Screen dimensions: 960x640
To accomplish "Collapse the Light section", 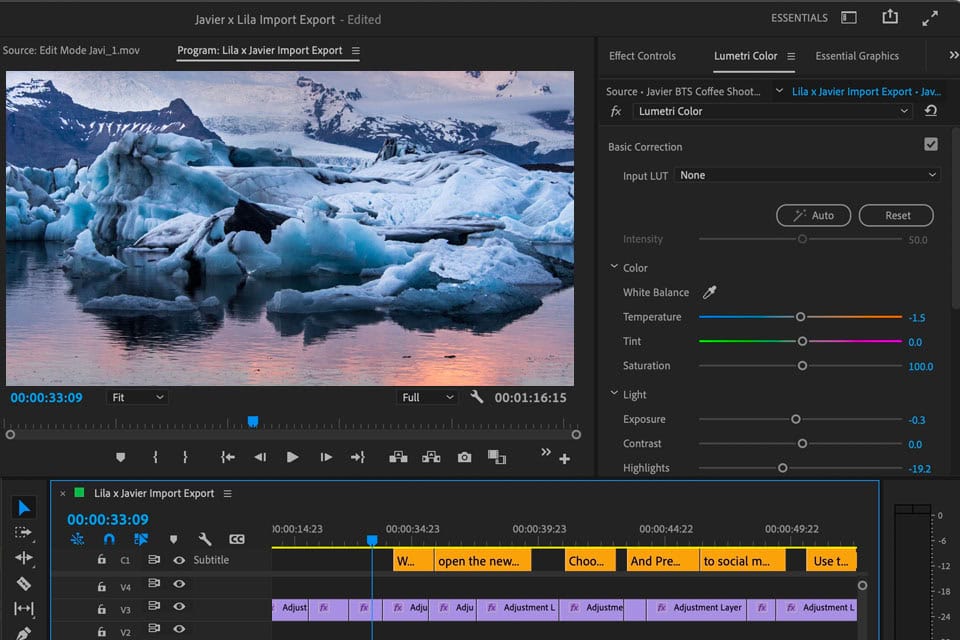I will tap(614, 395).
